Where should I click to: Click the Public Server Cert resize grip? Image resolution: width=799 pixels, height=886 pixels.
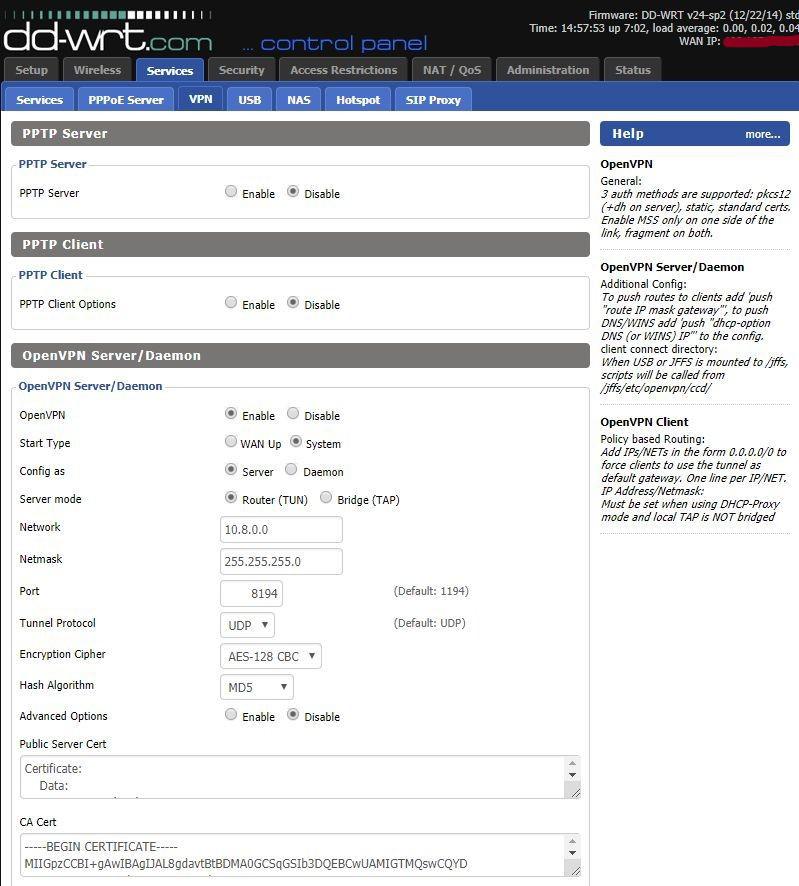click(x=575, y=793)
